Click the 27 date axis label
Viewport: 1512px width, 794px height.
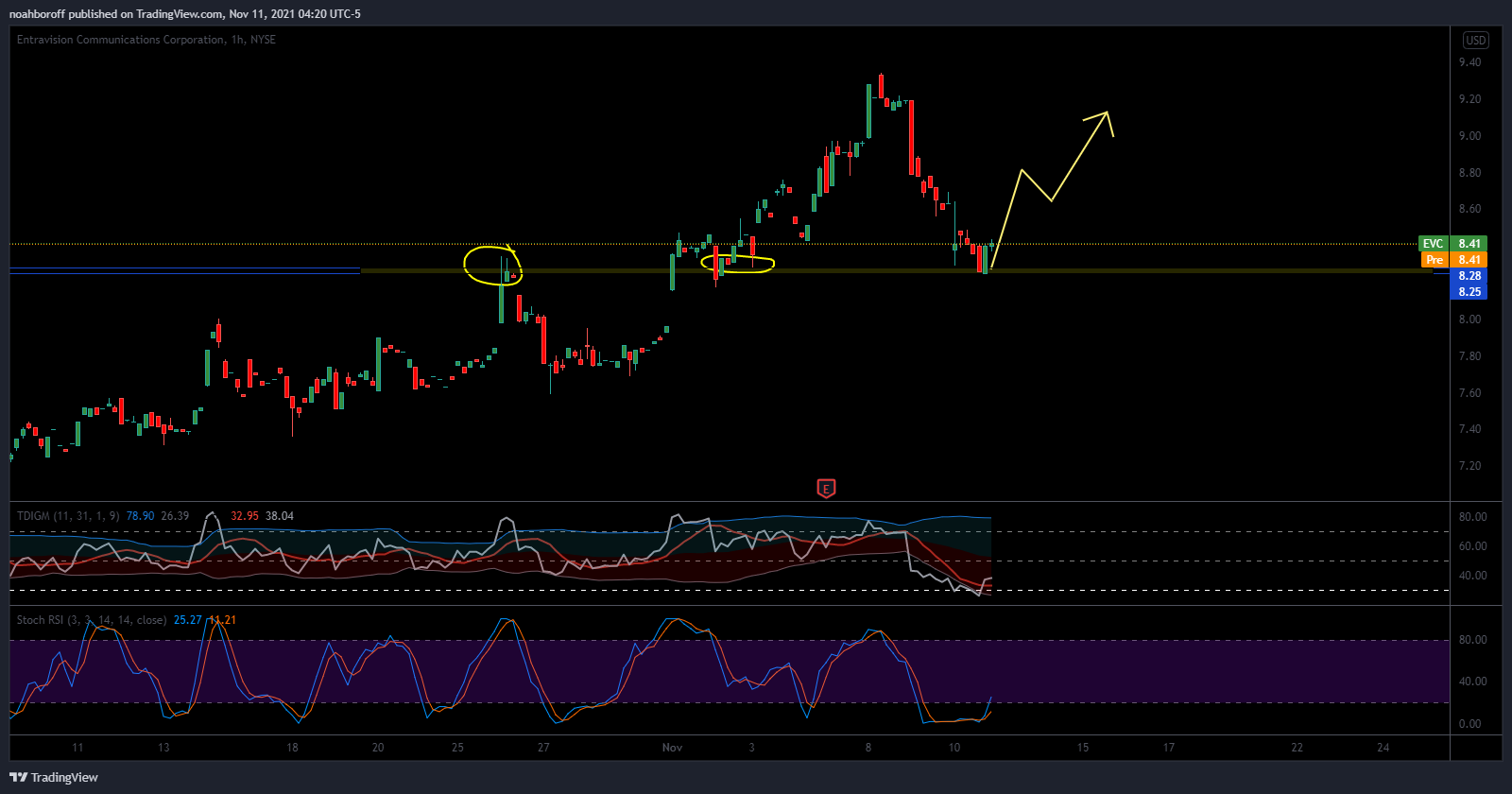[x=543, y=748]
